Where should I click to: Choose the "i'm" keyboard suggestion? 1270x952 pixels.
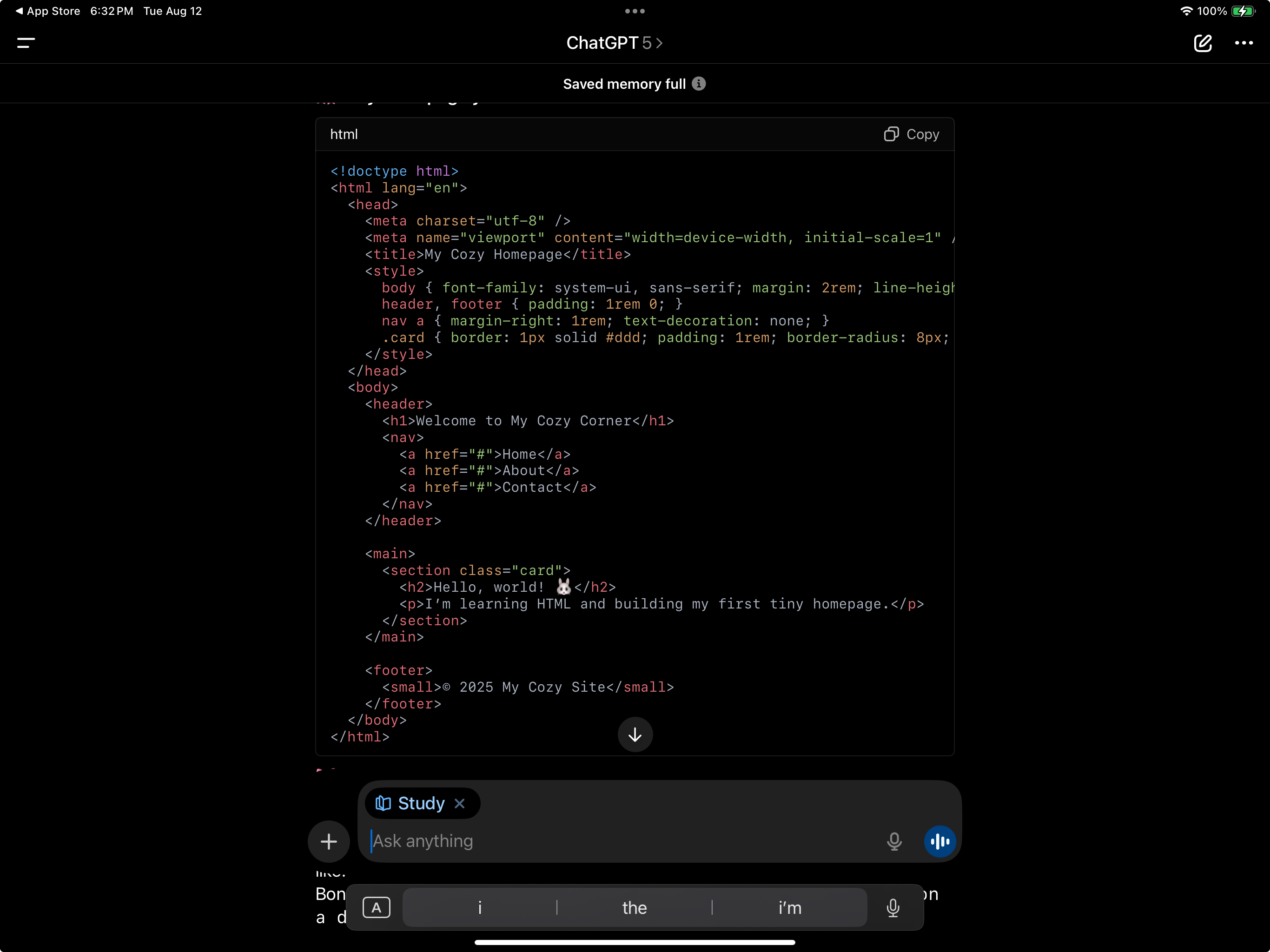coord(789,908)
